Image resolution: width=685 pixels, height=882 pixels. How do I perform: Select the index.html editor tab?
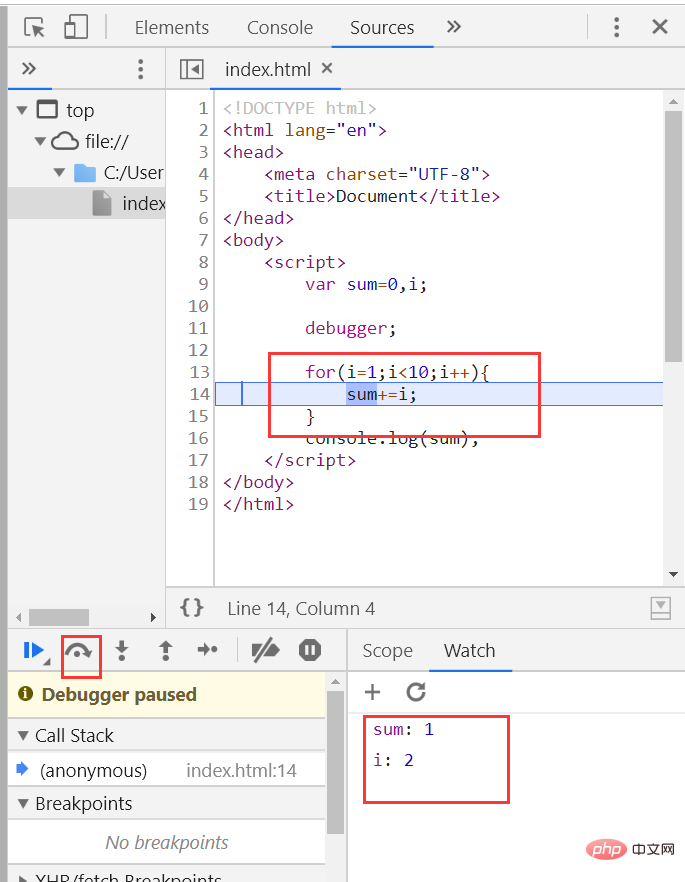pyautogui.click(x=268, y=69)
